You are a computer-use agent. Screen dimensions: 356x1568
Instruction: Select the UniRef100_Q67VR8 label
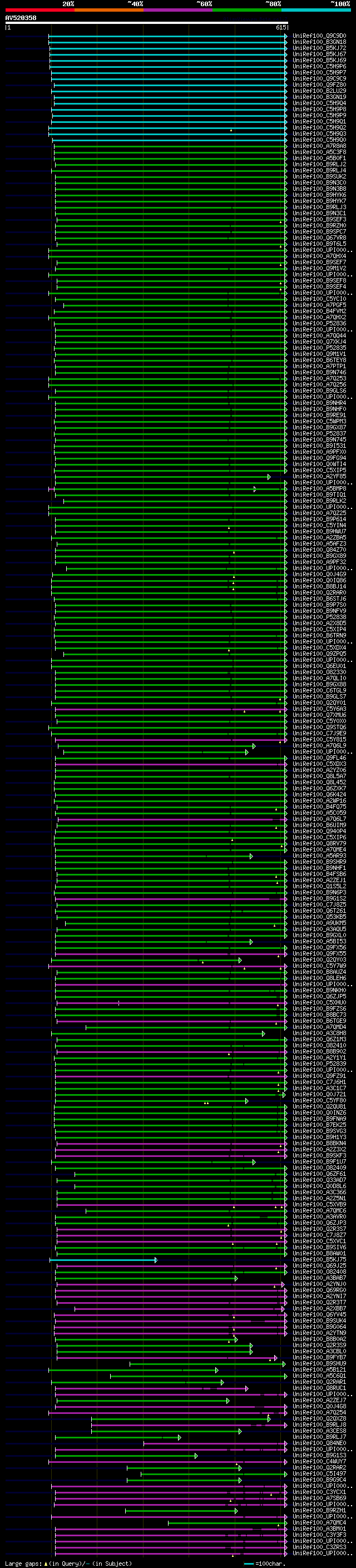click(x=319, y=238)
